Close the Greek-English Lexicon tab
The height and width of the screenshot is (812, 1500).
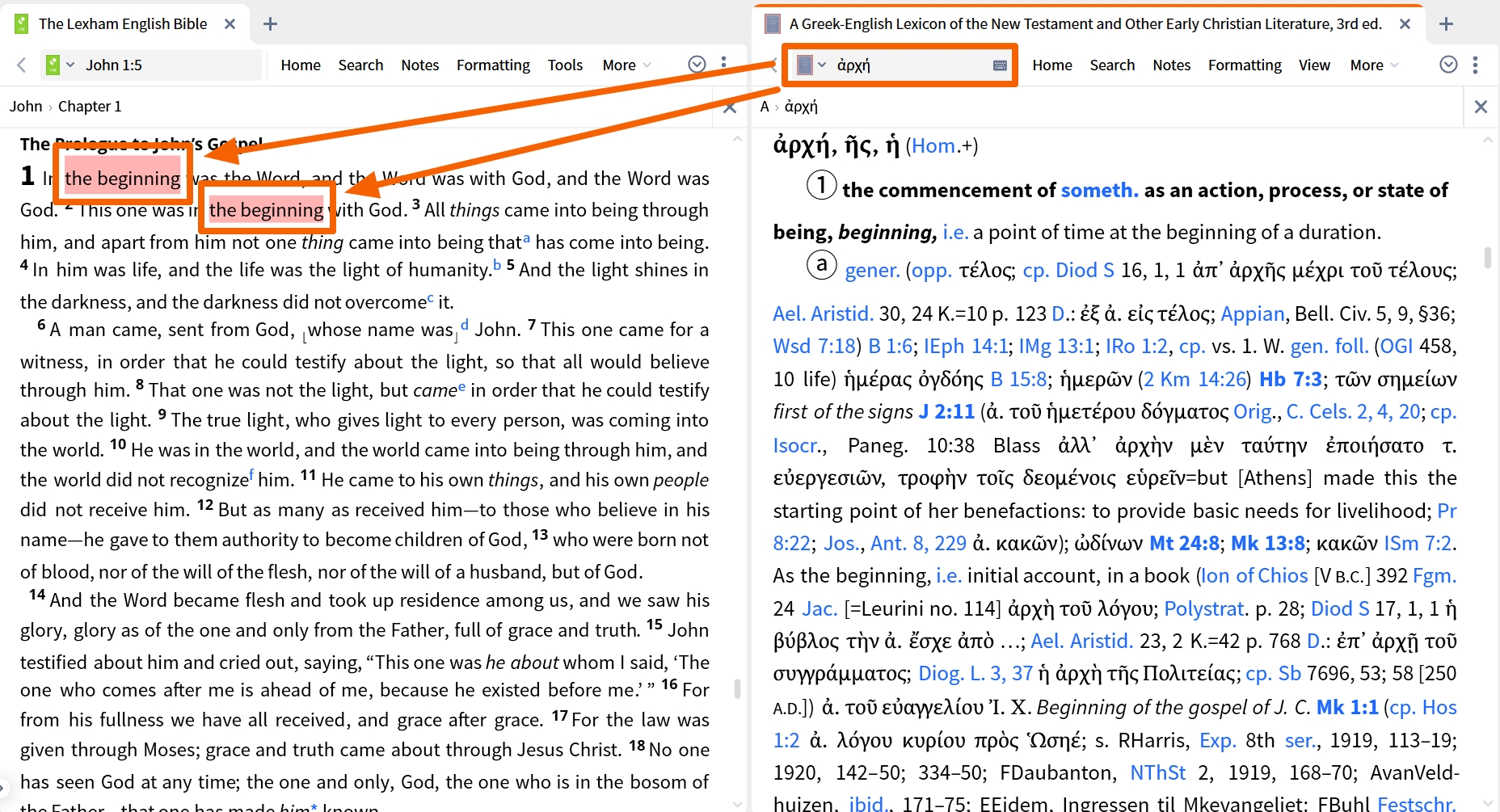(x=1405, y=24)
